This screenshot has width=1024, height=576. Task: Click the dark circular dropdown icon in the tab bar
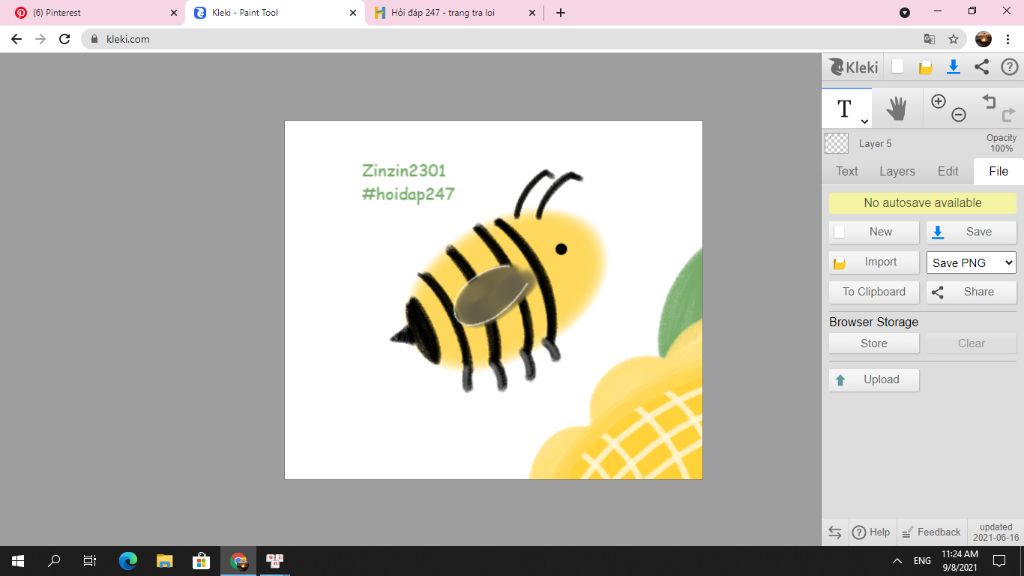click(x=904, y=12)
